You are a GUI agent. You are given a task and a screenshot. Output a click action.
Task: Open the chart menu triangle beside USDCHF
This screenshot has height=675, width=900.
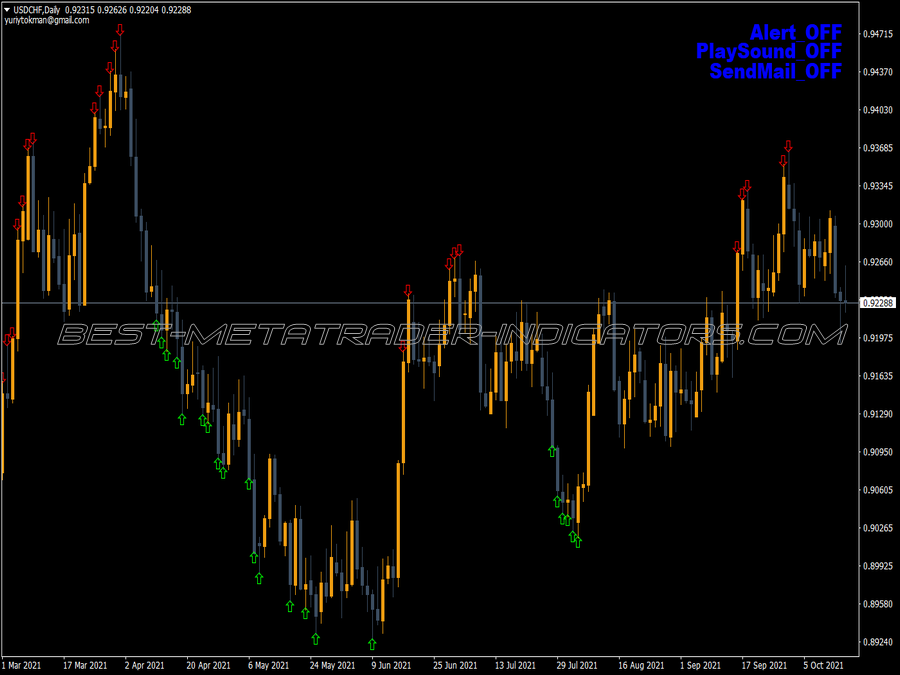pyautogui.click(x=7, y=10)
